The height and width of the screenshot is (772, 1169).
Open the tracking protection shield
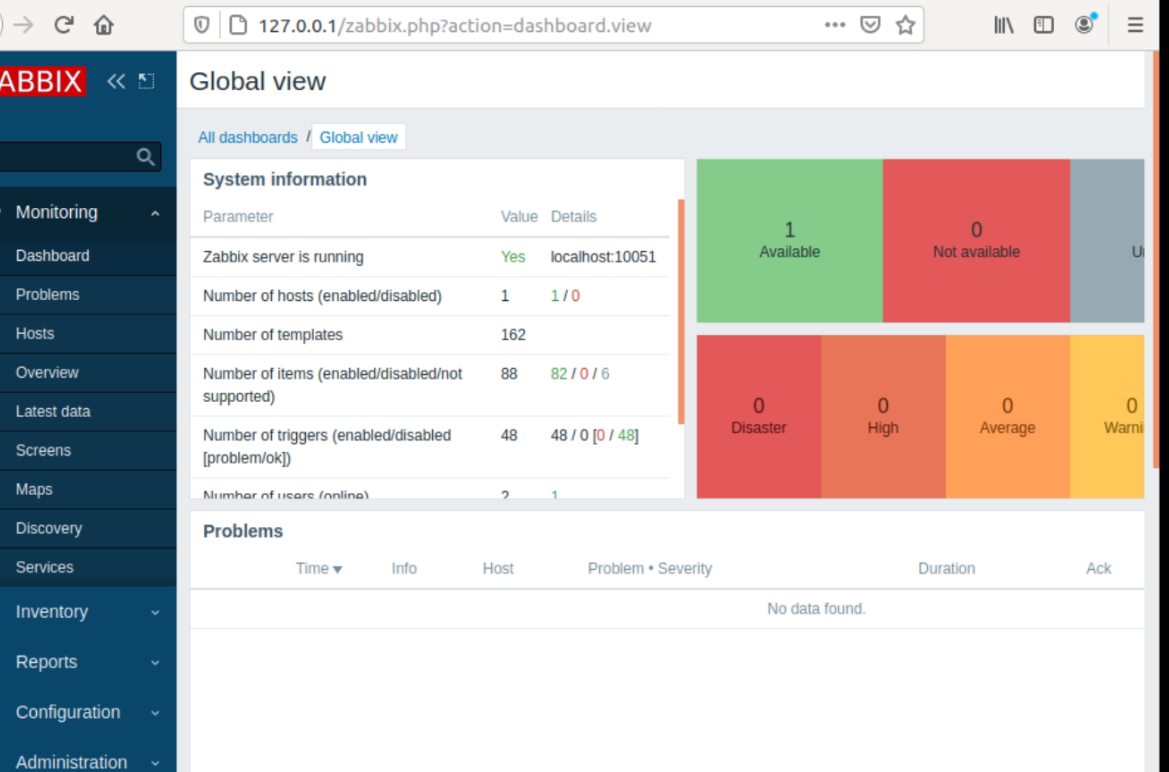201,24
